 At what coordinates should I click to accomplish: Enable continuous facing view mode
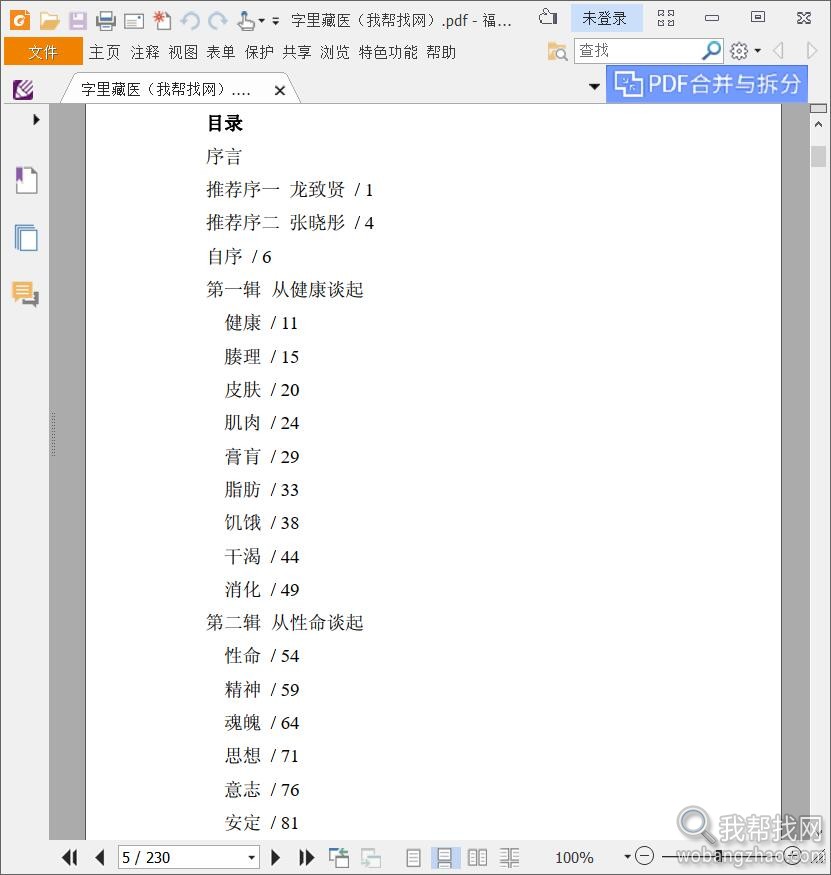(509, 857)
